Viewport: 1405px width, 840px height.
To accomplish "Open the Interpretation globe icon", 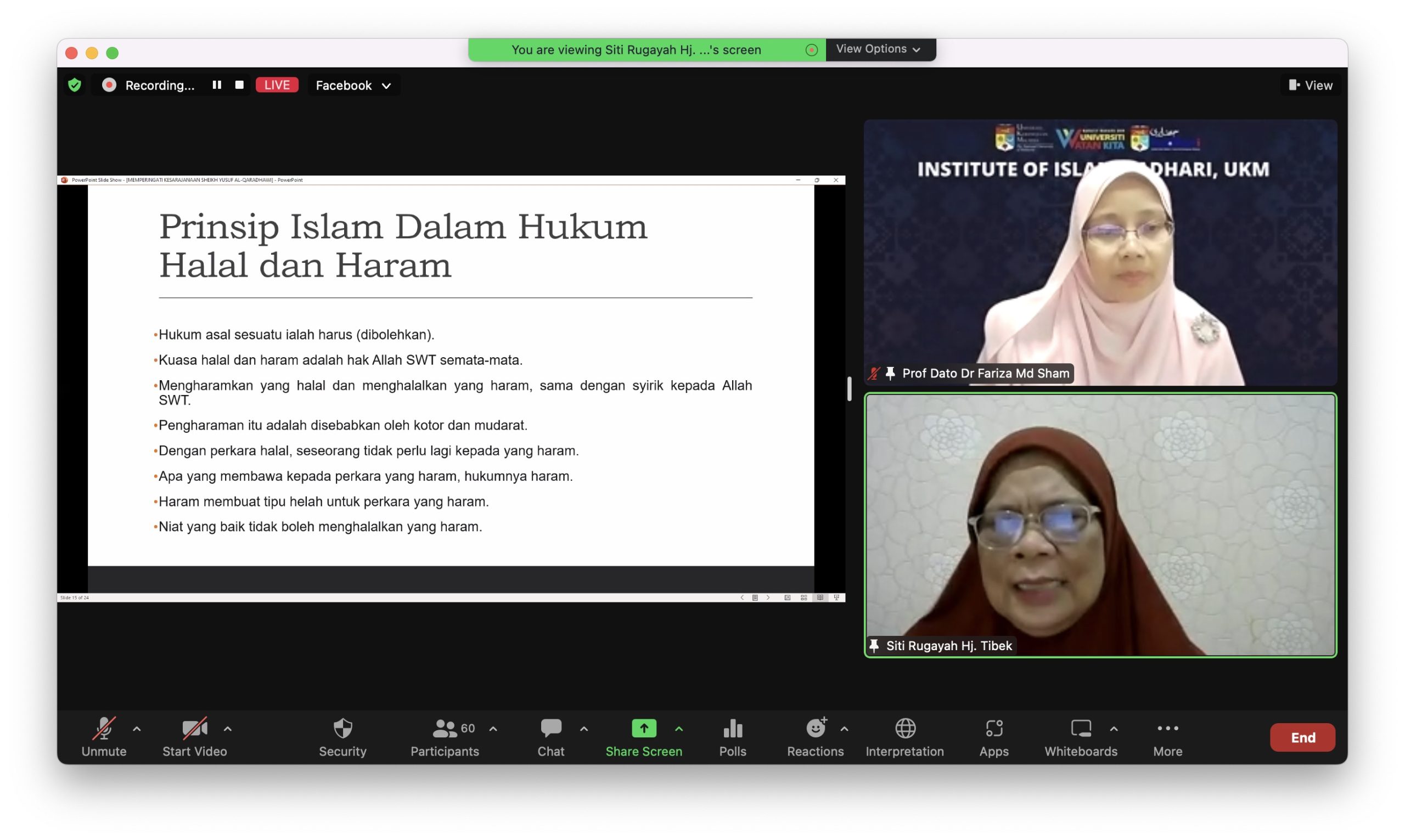I will (x=904, y=729).
